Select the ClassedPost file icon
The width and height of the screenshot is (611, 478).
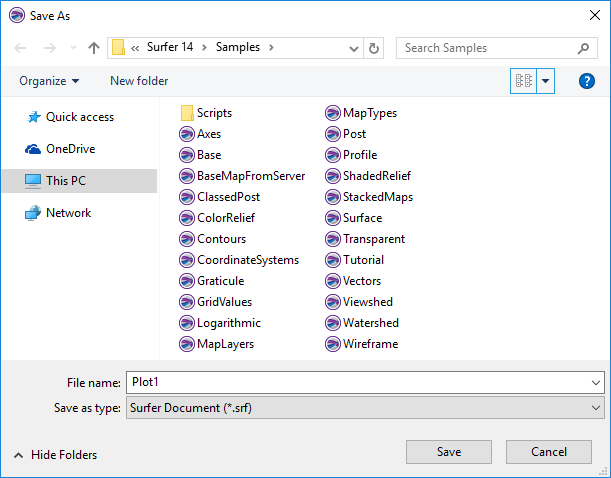[x=187, y=197]
